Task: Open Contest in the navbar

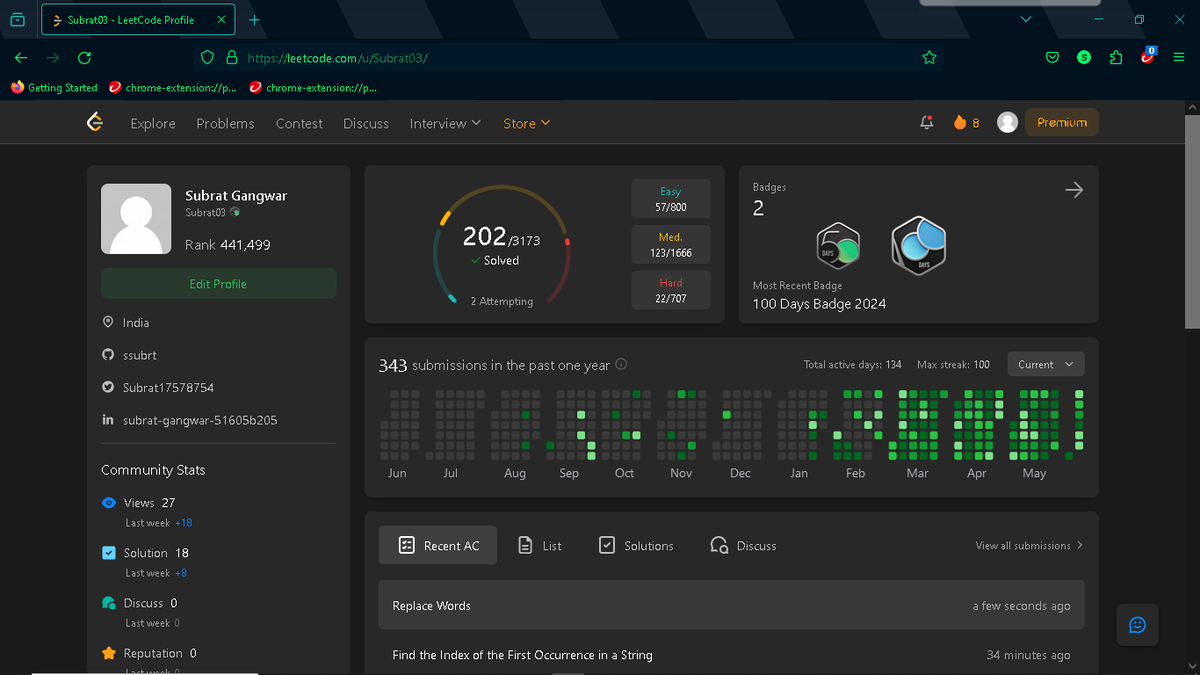Action: tap(299, 123)
